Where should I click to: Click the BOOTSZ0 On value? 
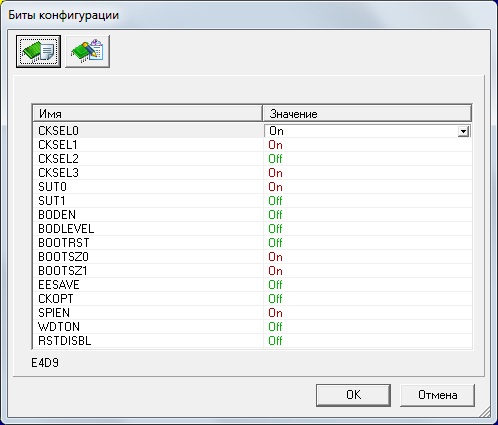click(x=276, y=257)
